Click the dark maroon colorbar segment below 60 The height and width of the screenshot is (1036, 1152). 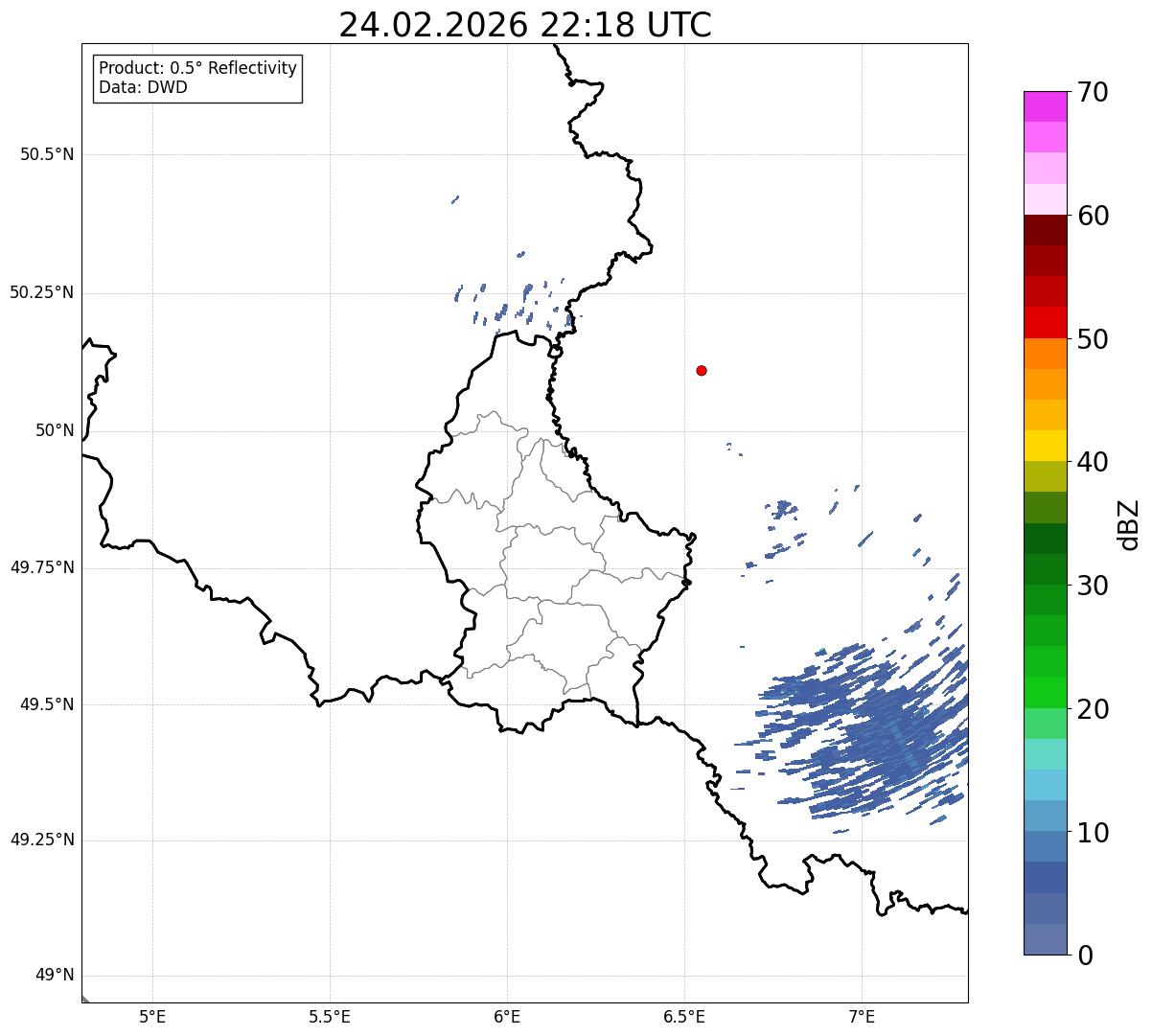pyautogui.click(x=1045, y=230)
